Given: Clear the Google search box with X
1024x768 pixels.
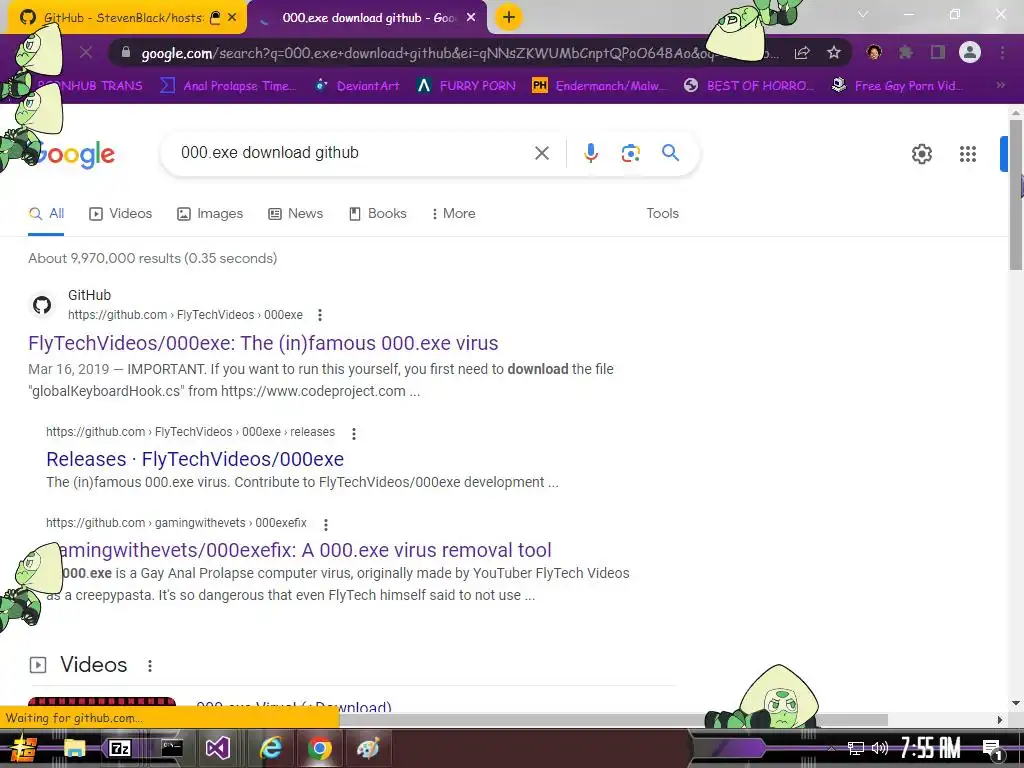Looking at the screenshot, I should click(x=541, y=153).
